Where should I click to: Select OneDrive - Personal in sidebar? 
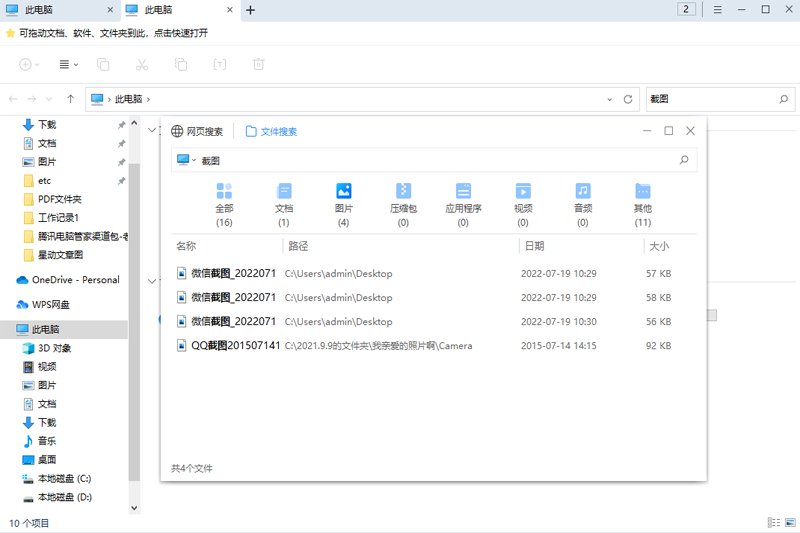(x=75, y=280)
